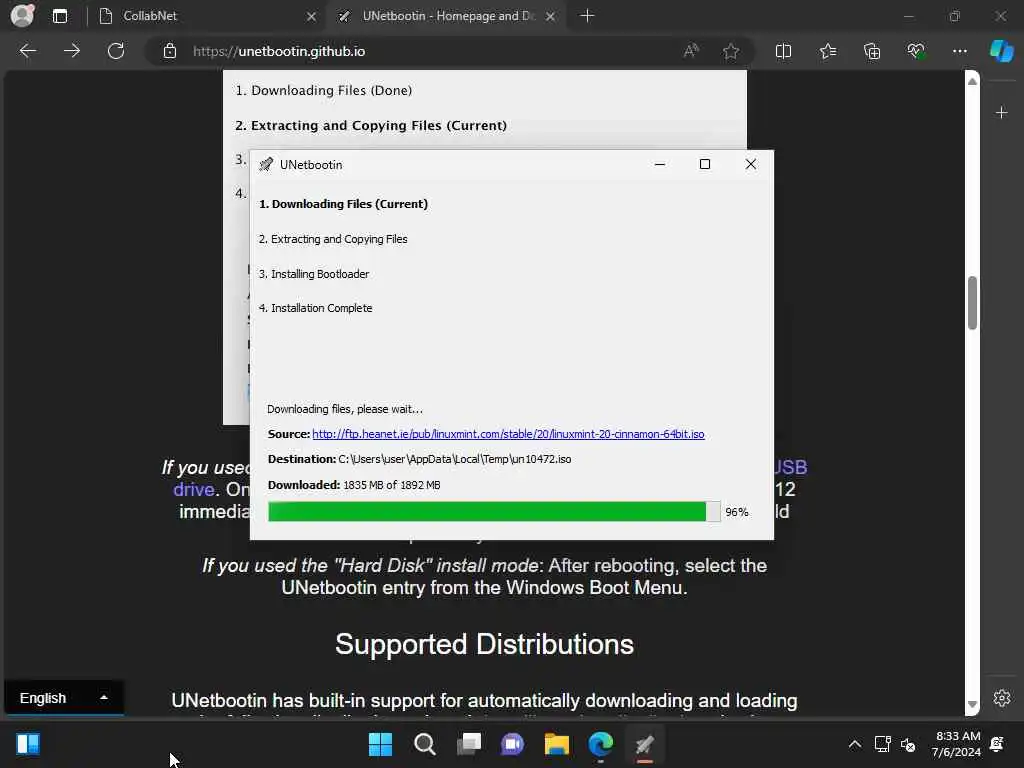Click the Destination temp file path
The height and width of the screenshot is (768, 1024).
pyautogui.click(x=455, y=459)
